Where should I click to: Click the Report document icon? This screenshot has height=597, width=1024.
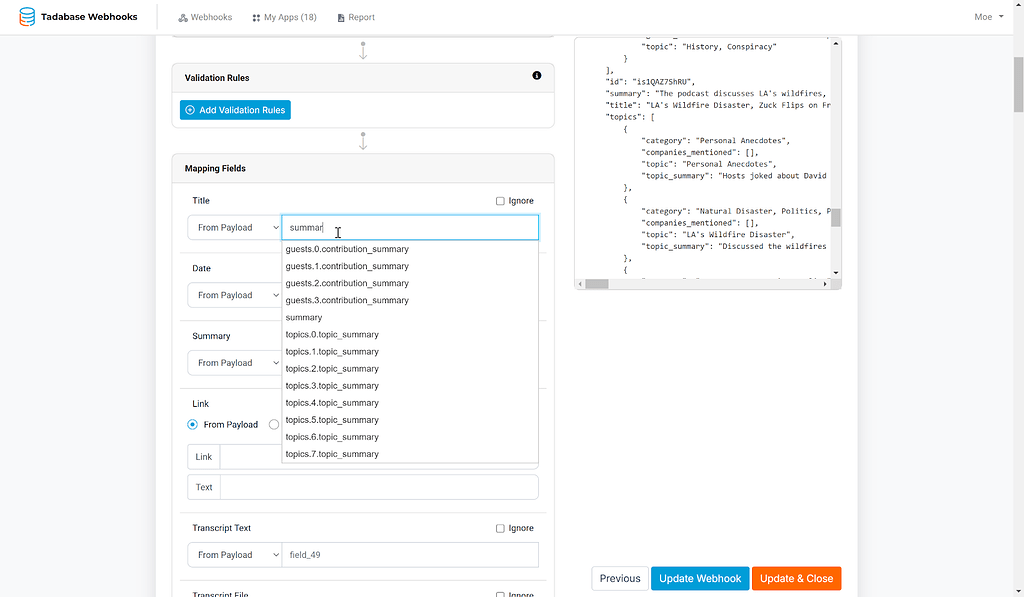click(341, 18)
